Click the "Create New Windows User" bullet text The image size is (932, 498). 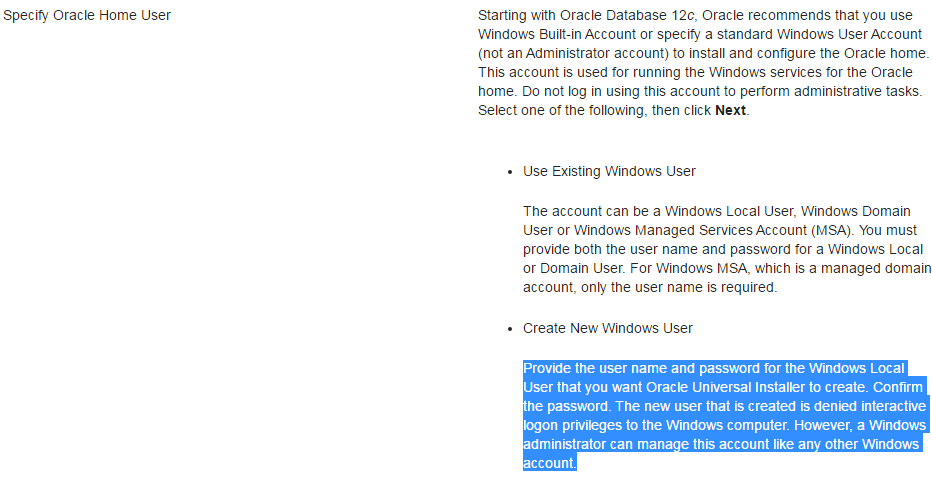pyautogui.click(x=607, y=328)
